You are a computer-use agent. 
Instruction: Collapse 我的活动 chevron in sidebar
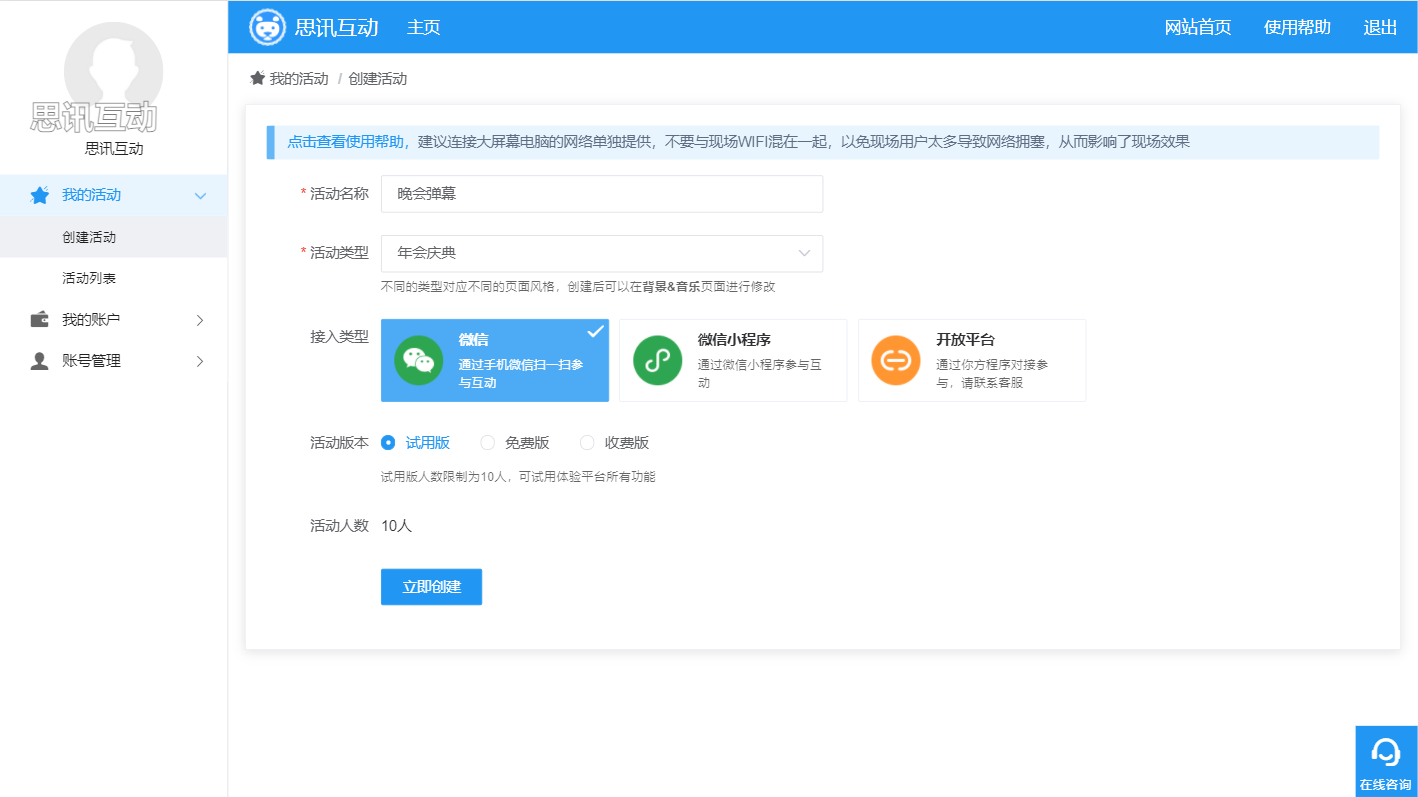(x=200, y=196)
